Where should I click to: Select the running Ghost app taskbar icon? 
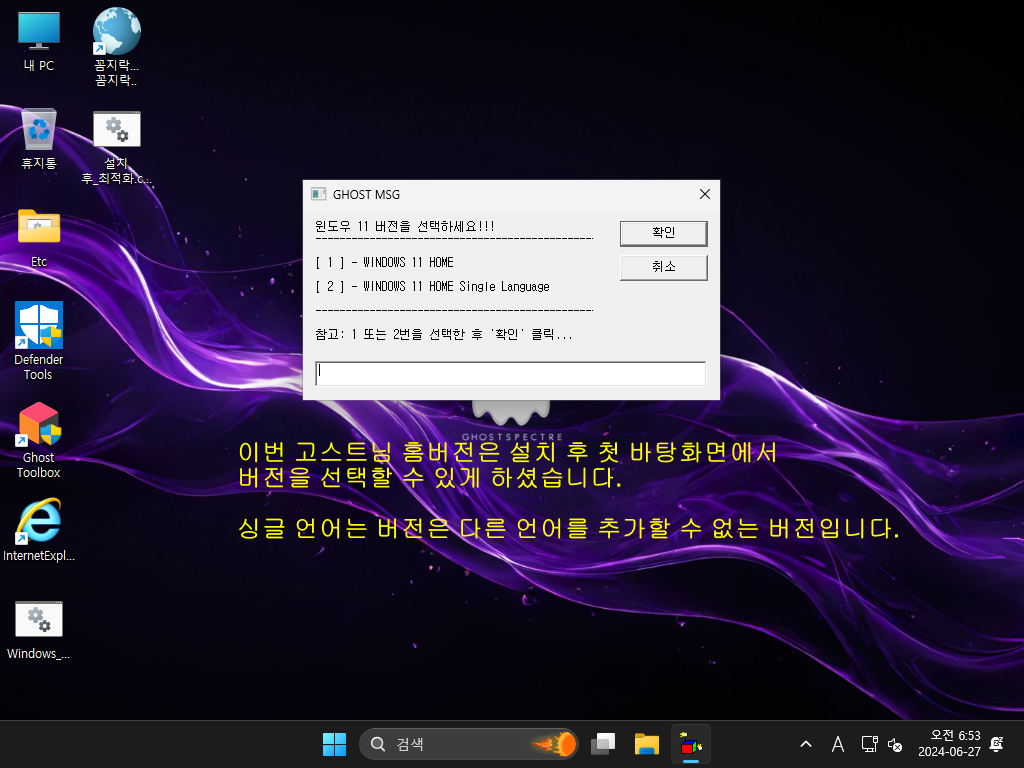tap(690, 744)
